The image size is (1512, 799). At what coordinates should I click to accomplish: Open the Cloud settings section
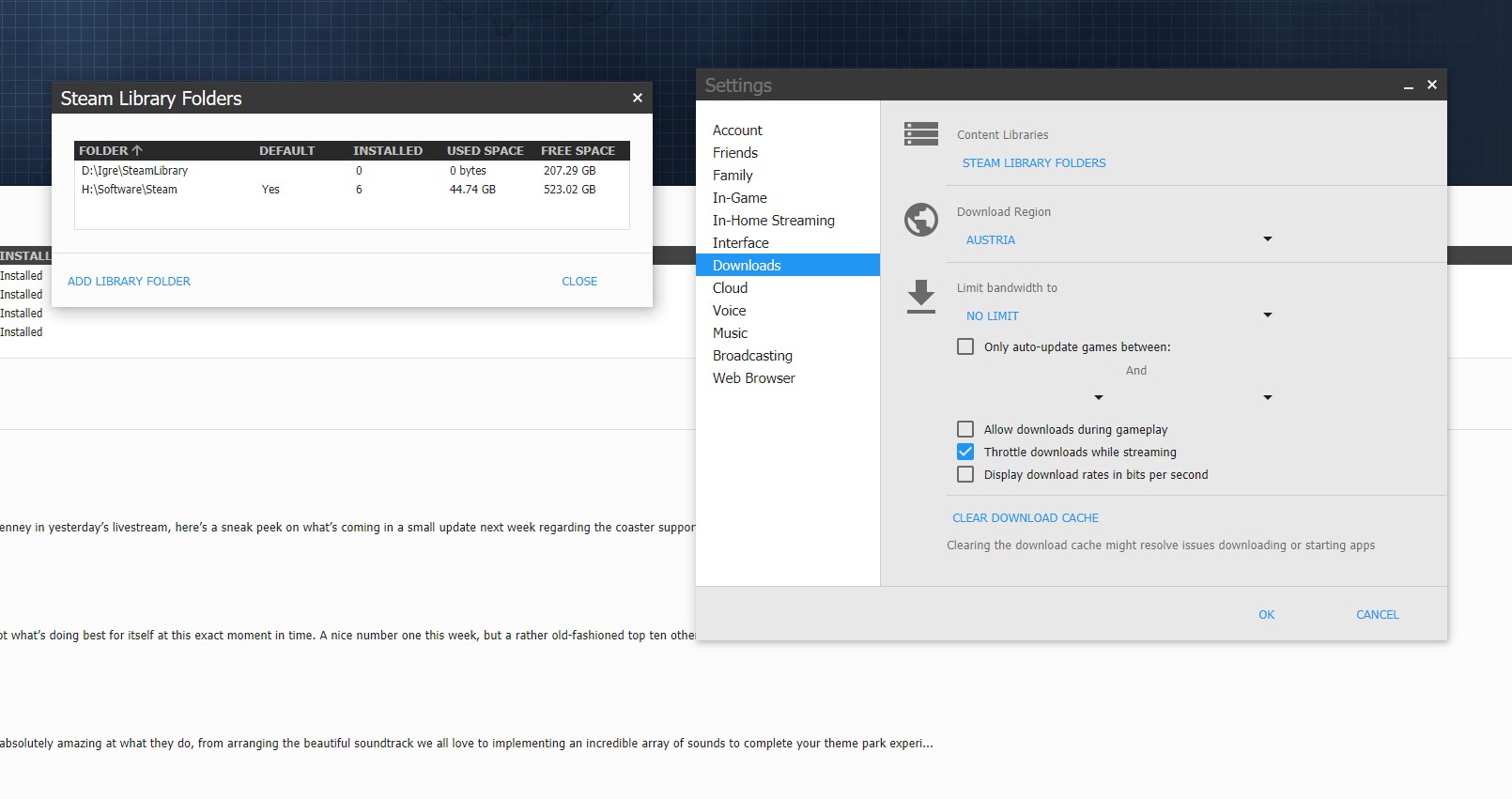click(787, 288)
